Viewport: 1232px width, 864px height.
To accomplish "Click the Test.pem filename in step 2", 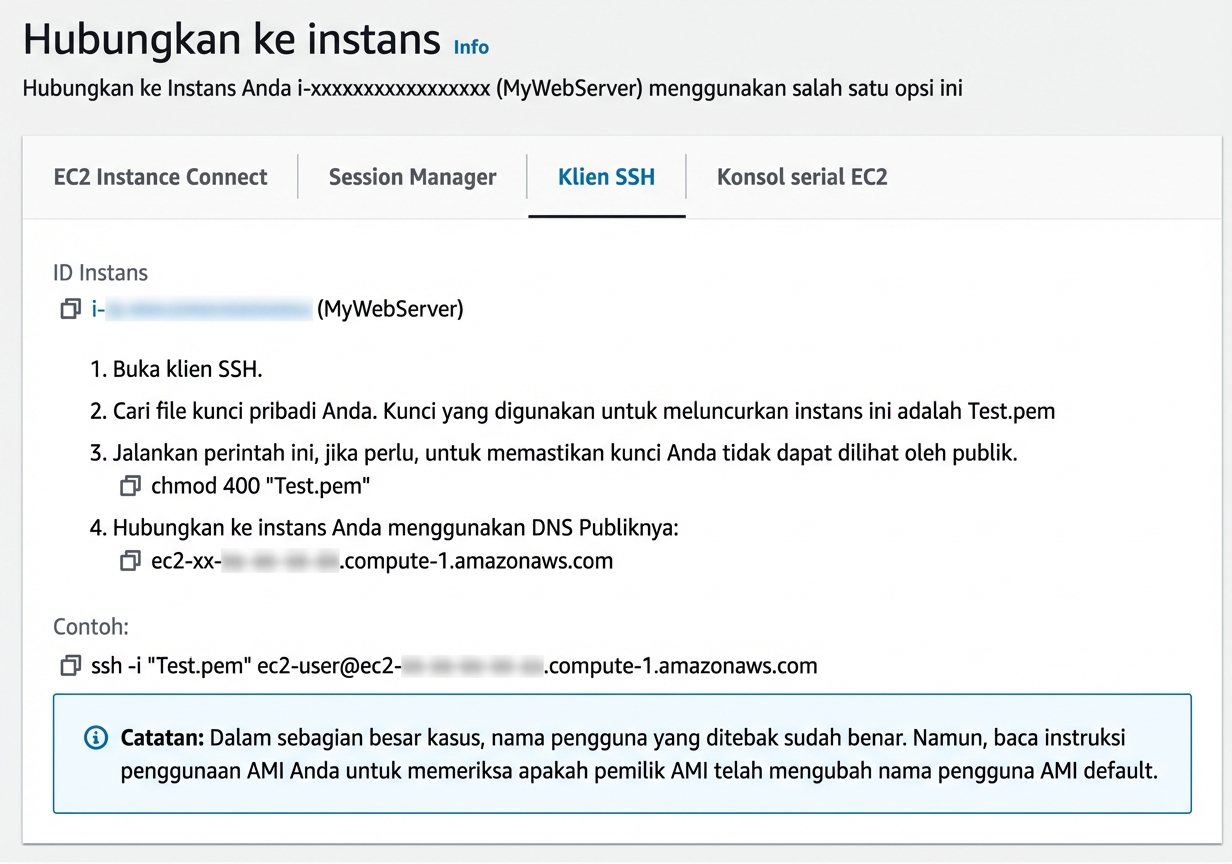I will (x=1013, y=411).
